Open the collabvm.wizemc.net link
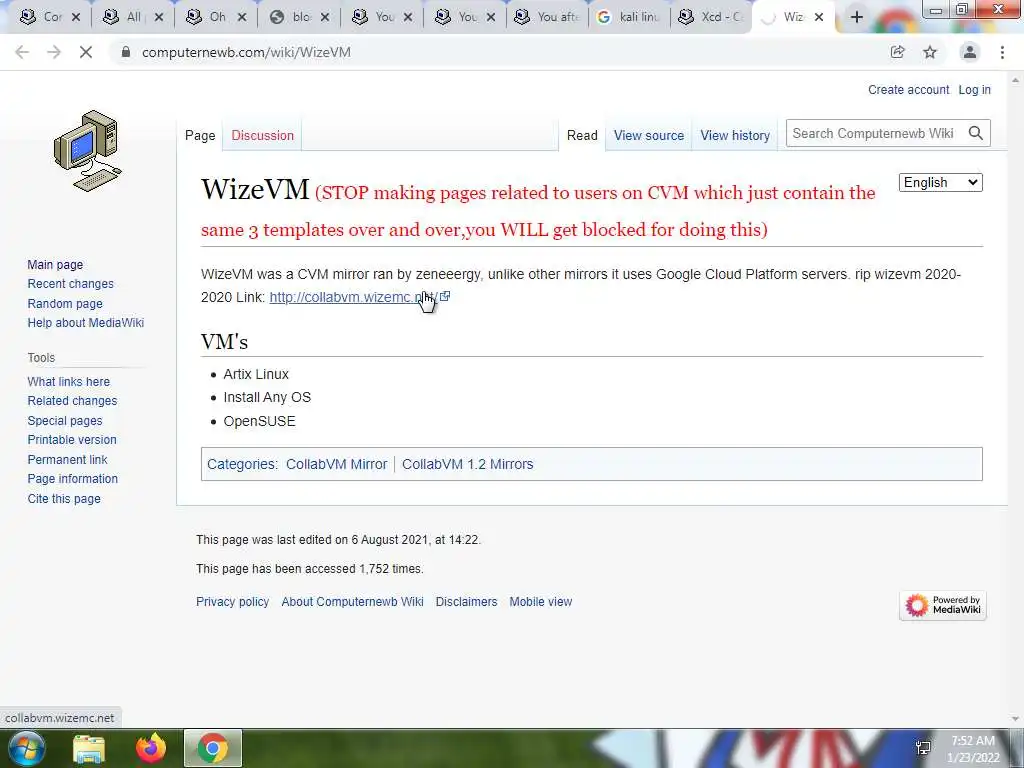1024x768 pixels. coord(354,297)
